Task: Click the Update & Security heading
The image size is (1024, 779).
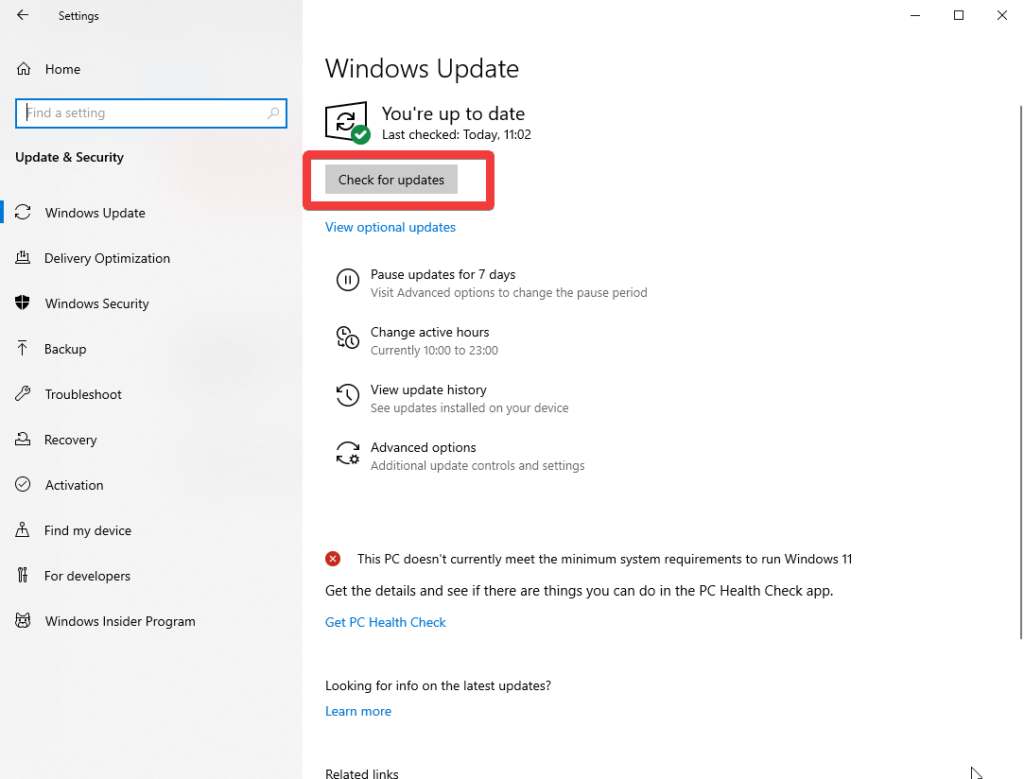Action: point(69,157)
